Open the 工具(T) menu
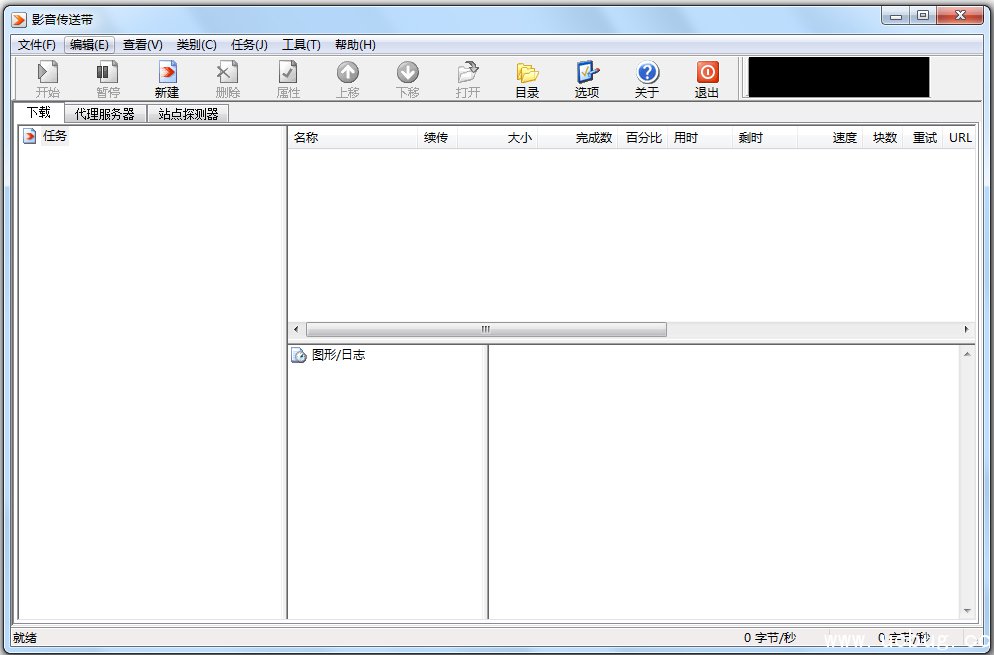 (301, 45)
